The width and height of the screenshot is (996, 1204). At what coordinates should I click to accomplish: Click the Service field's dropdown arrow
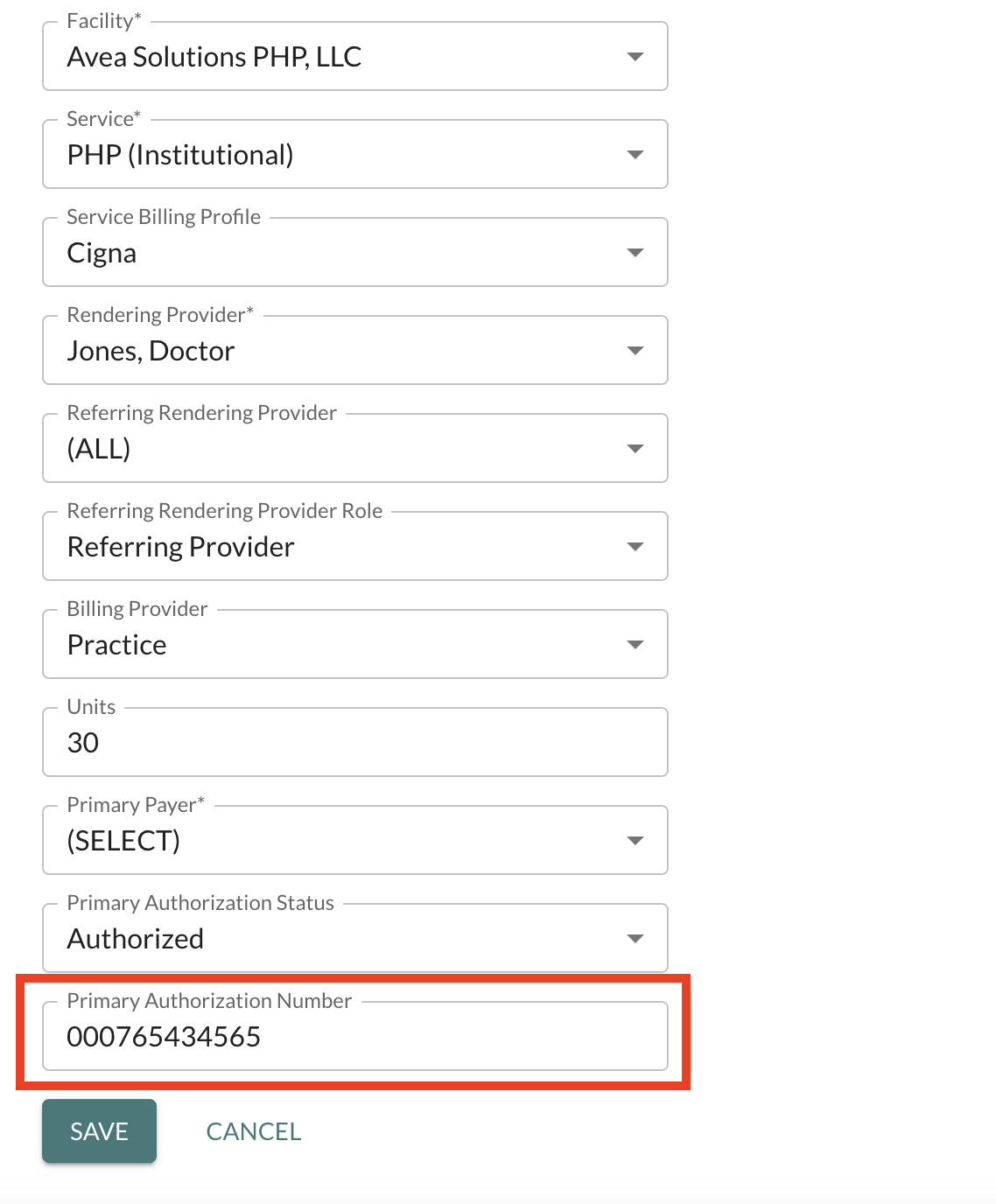tap(635, 155)
